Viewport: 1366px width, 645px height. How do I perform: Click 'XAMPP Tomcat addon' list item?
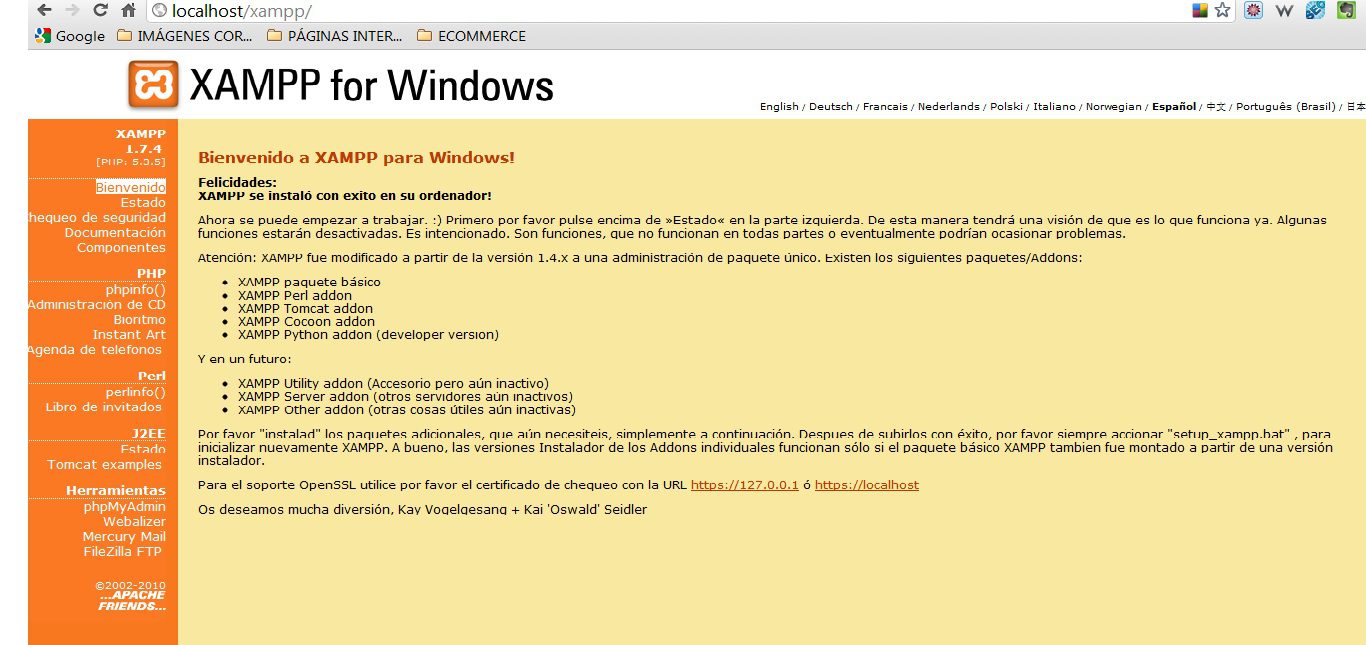305,308
